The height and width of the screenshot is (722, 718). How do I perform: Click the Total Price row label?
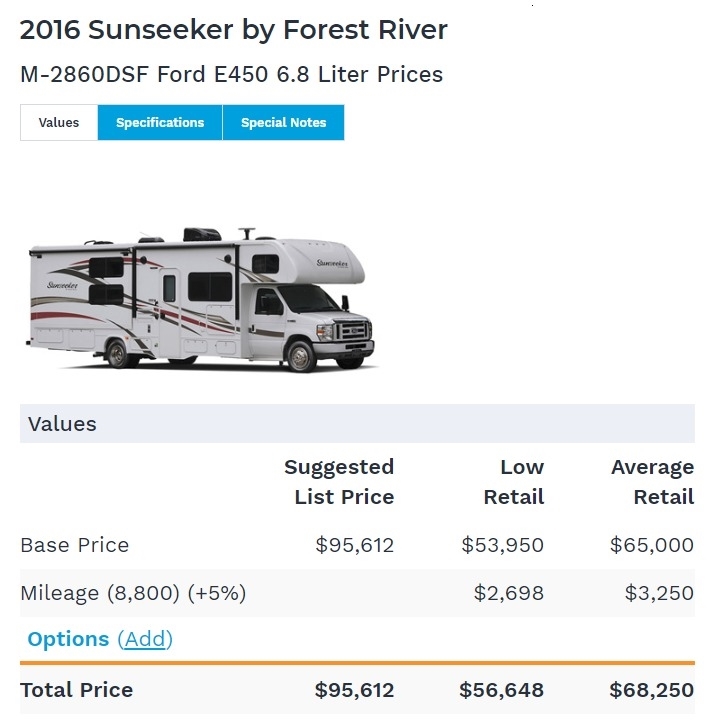(77, 690)
